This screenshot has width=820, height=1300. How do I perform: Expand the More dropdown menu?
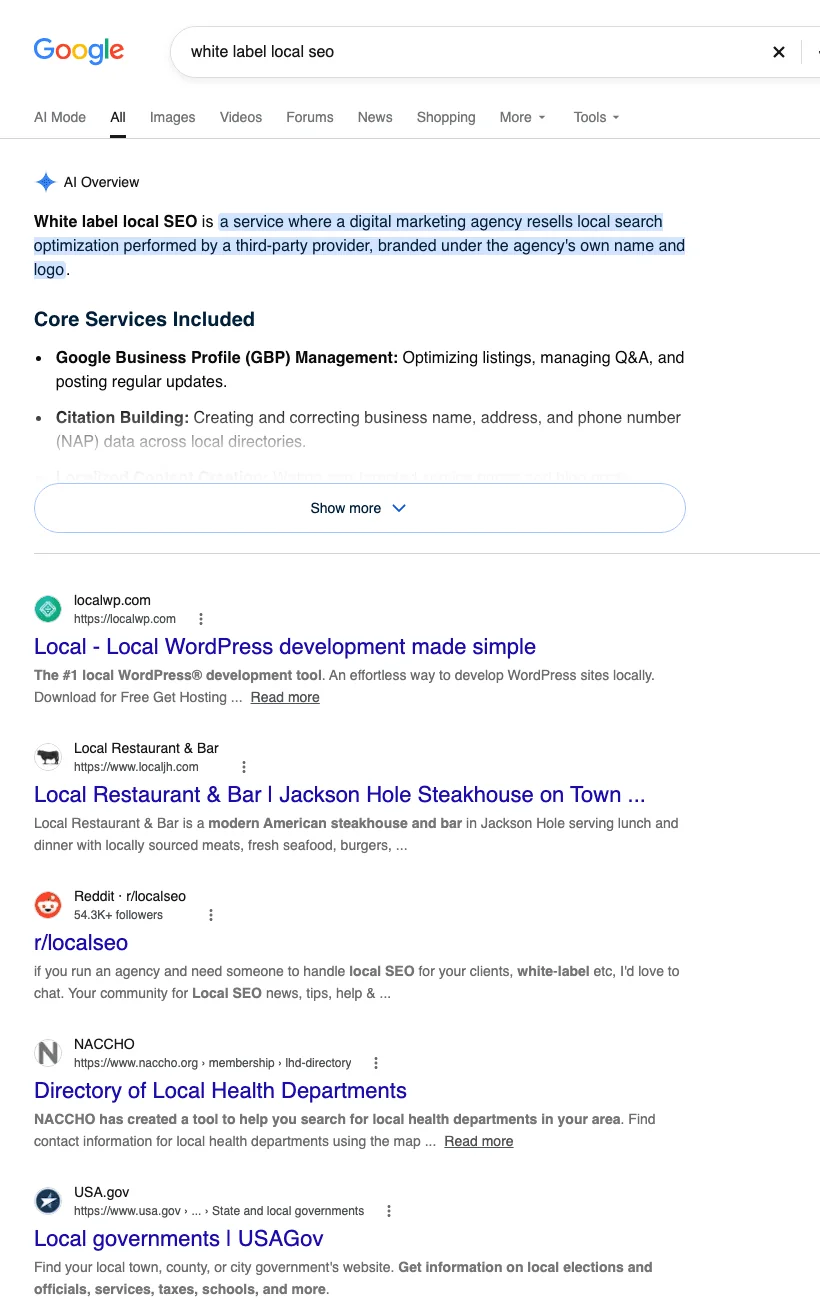coord(523,117)
